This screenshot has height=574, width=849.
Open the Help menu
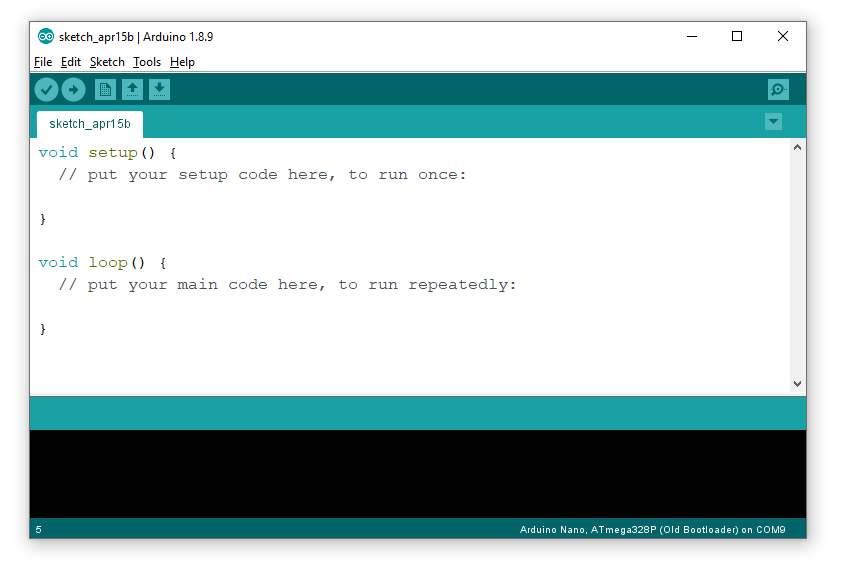(182, 62)
